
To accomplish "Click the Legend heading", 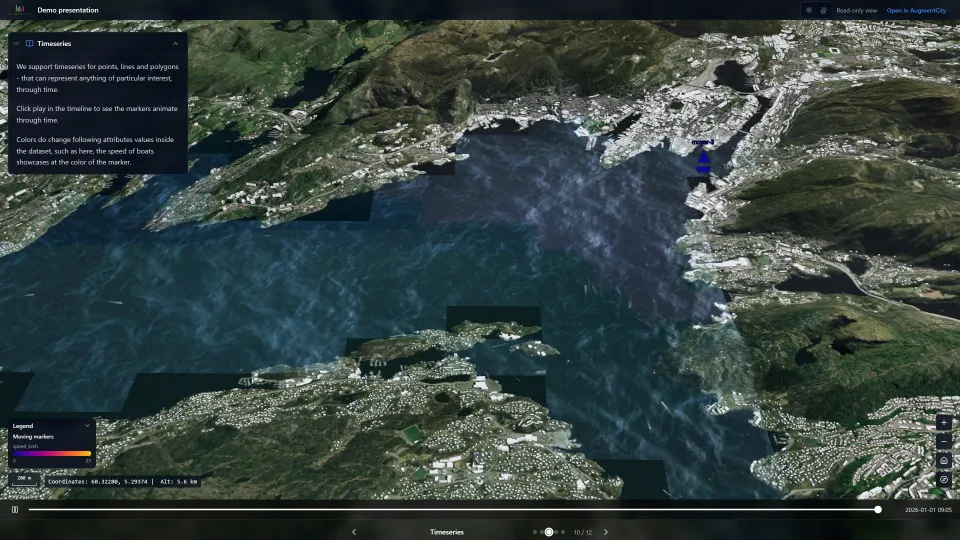I will (x=23, y=426).
